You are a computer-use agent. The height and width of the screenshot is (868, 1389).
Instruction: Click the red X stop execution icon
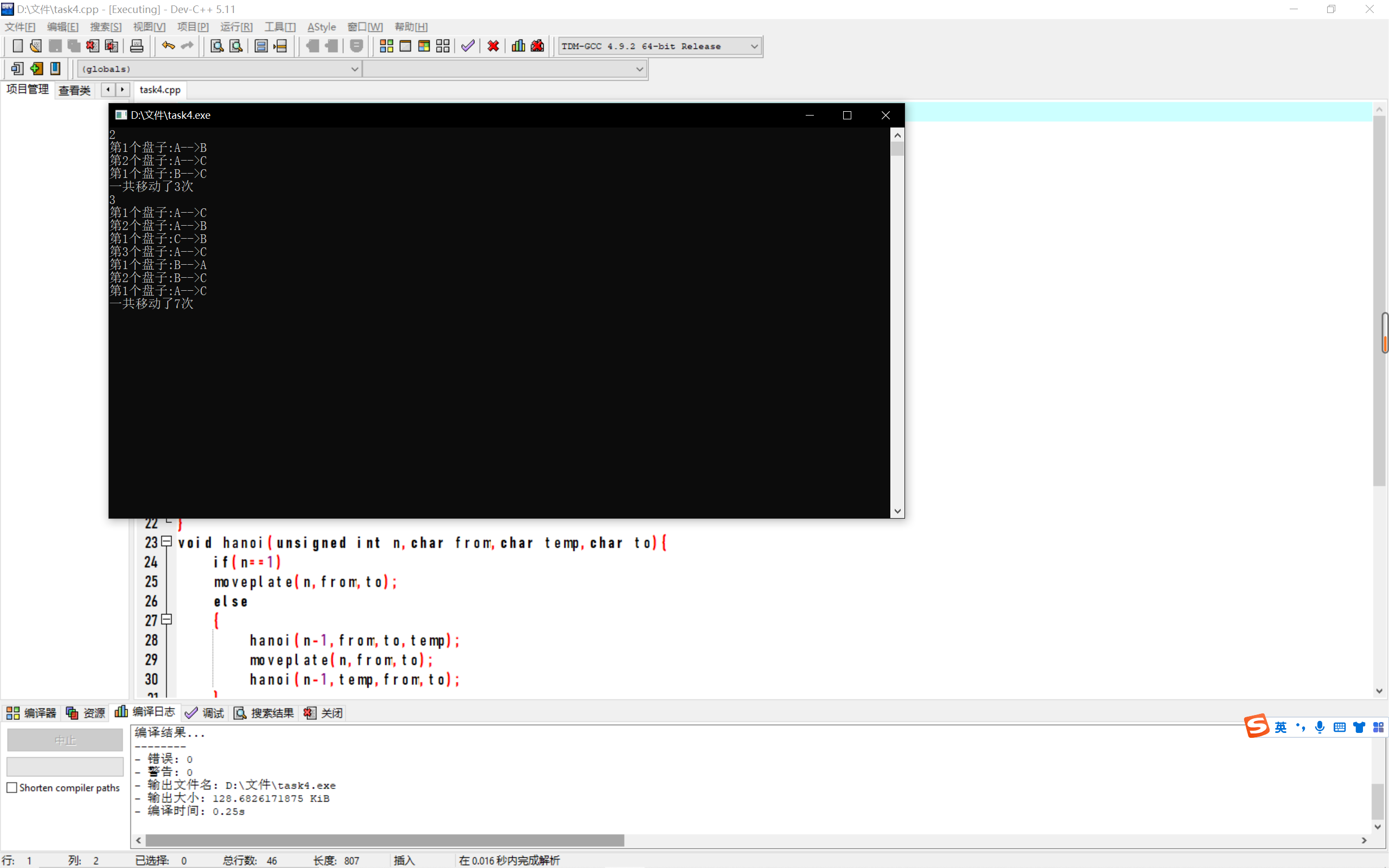pos(493,46)
